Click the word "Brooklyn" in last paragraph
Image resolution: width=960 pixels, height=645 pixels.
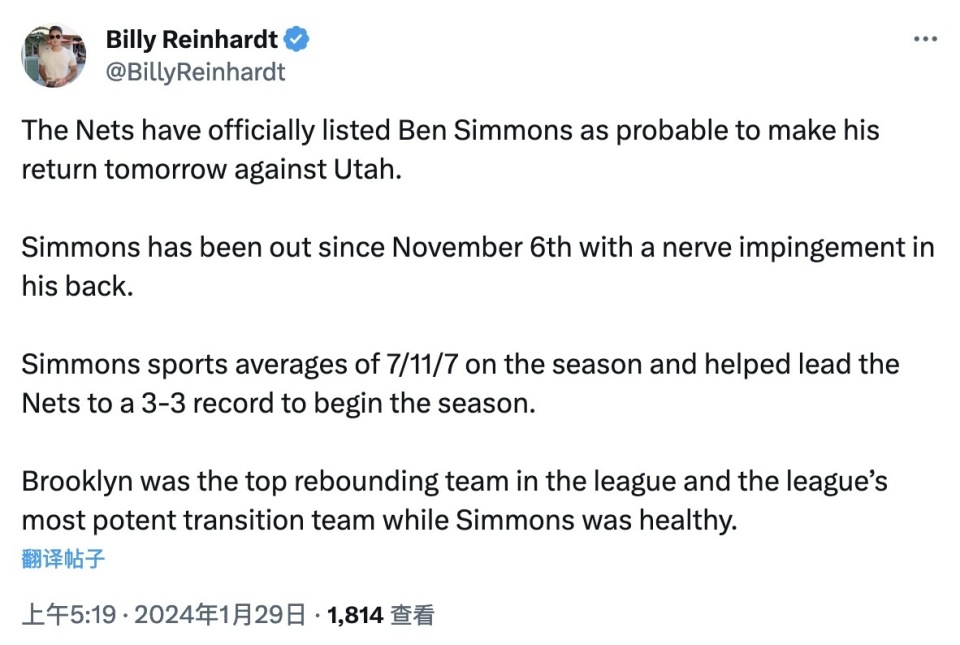point(77,482)
